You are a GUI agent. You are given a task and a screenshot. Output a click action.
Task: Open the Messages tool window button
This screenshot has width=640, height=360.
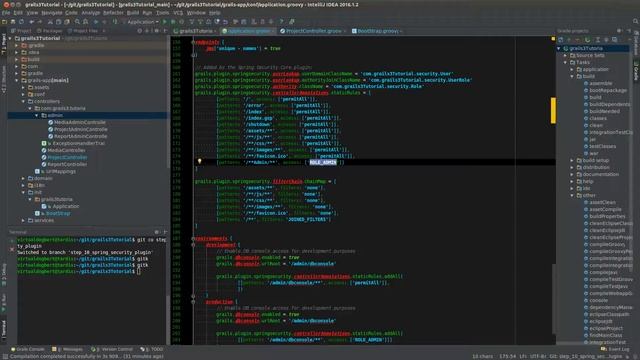pos(67,349)
